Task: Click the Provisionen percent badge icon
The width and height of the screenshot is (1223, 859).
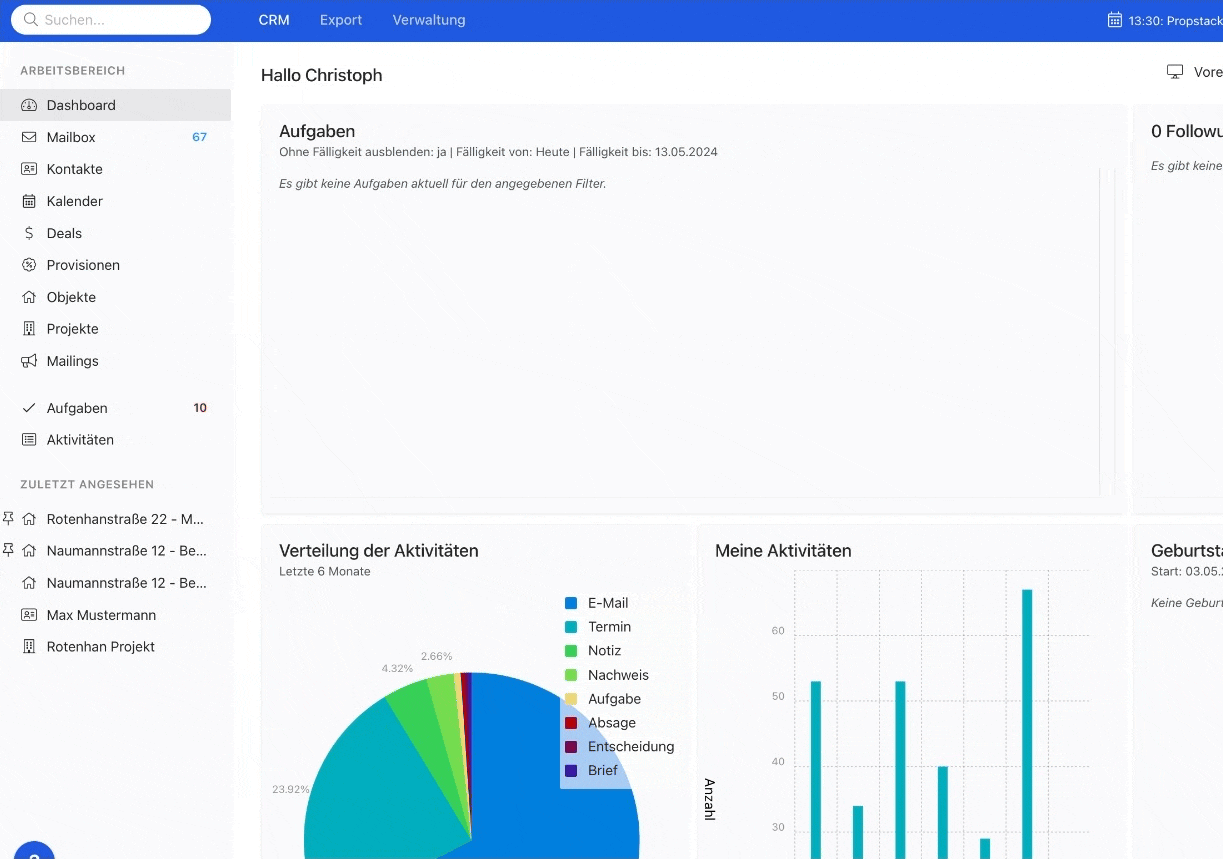Action: click(x=29, y=265)
